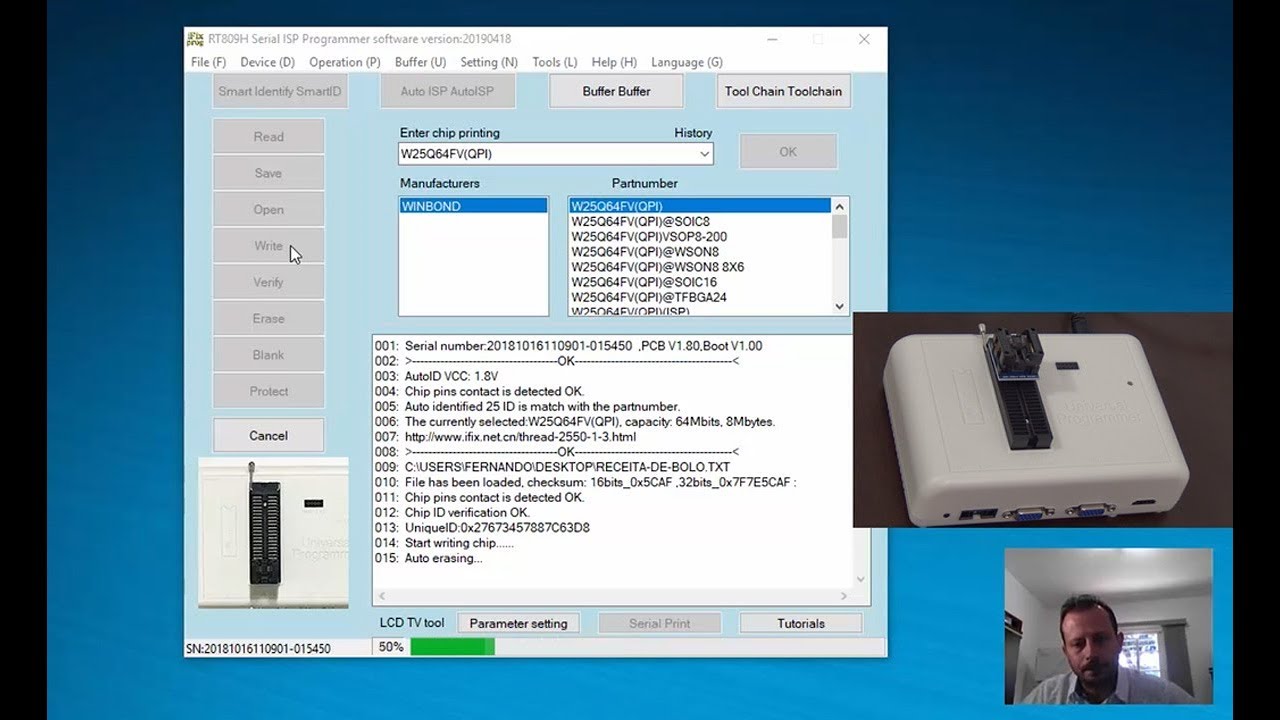Image resolution: width=1280 pixels, height=720 pixels.
Task: Click the SN status bar entry
Action: tap(258, 648)
